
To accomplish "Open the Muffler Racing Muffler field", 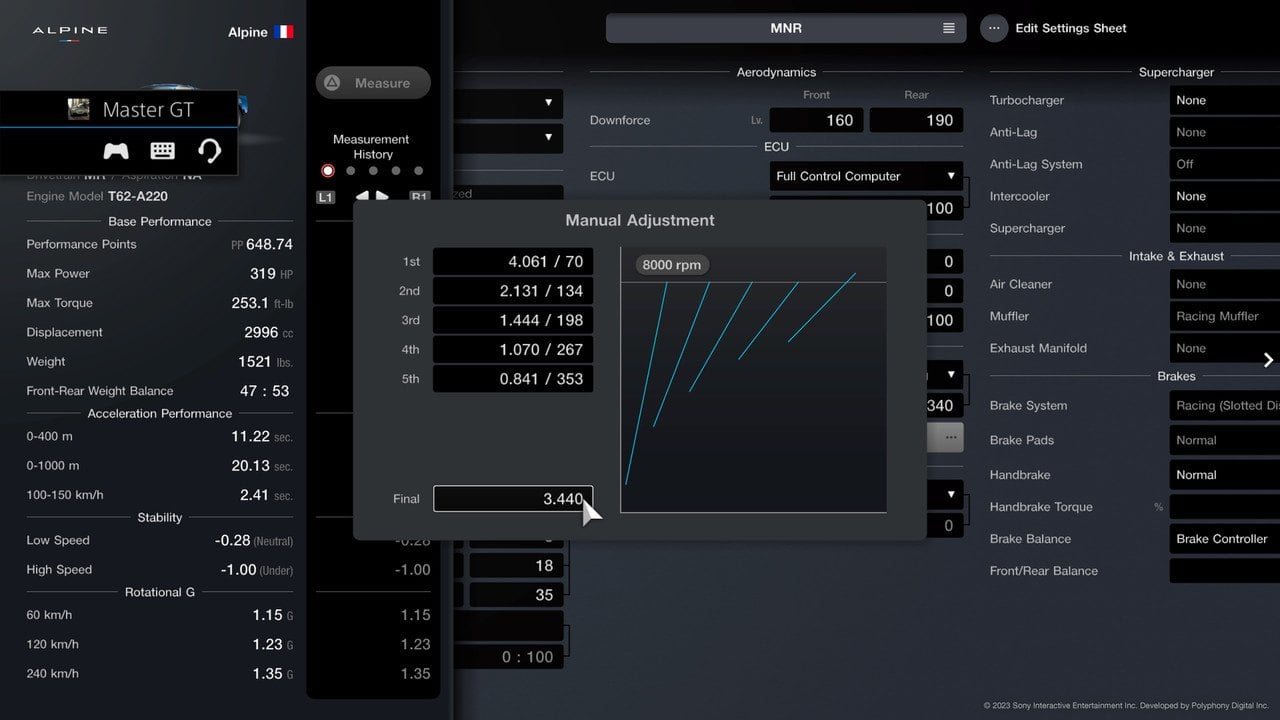I will pyautogui.click(x=1224, y=316).
